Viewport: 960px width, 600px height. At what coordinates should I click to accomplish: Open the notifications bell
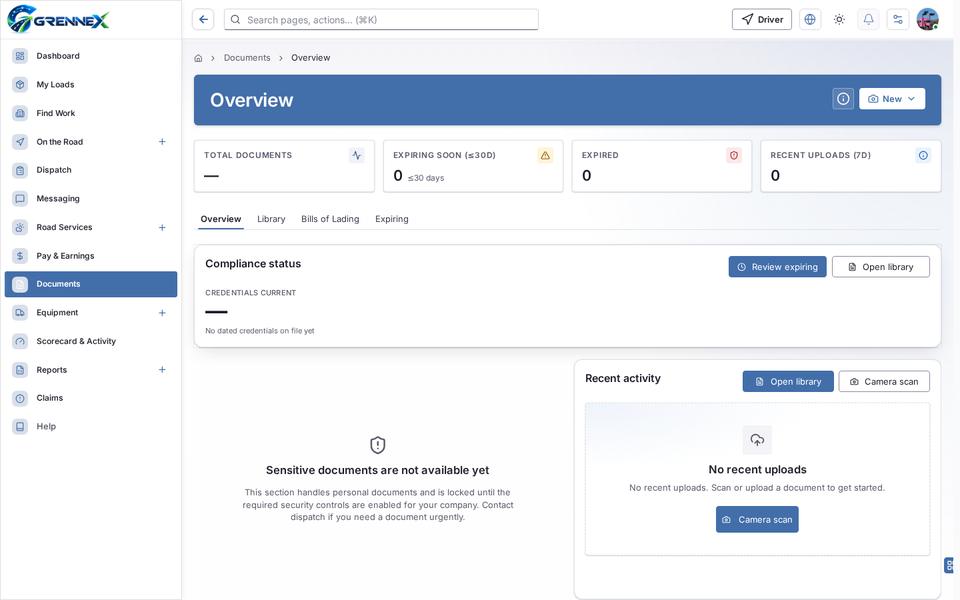tap(868, 20)
